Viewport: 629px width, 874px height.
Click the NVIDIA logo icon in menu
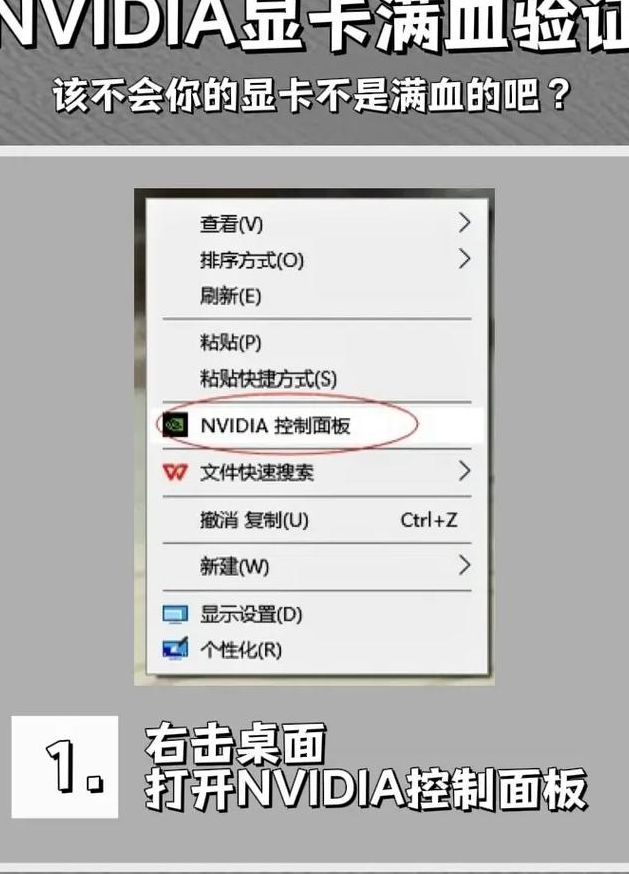tap(174, 425)
